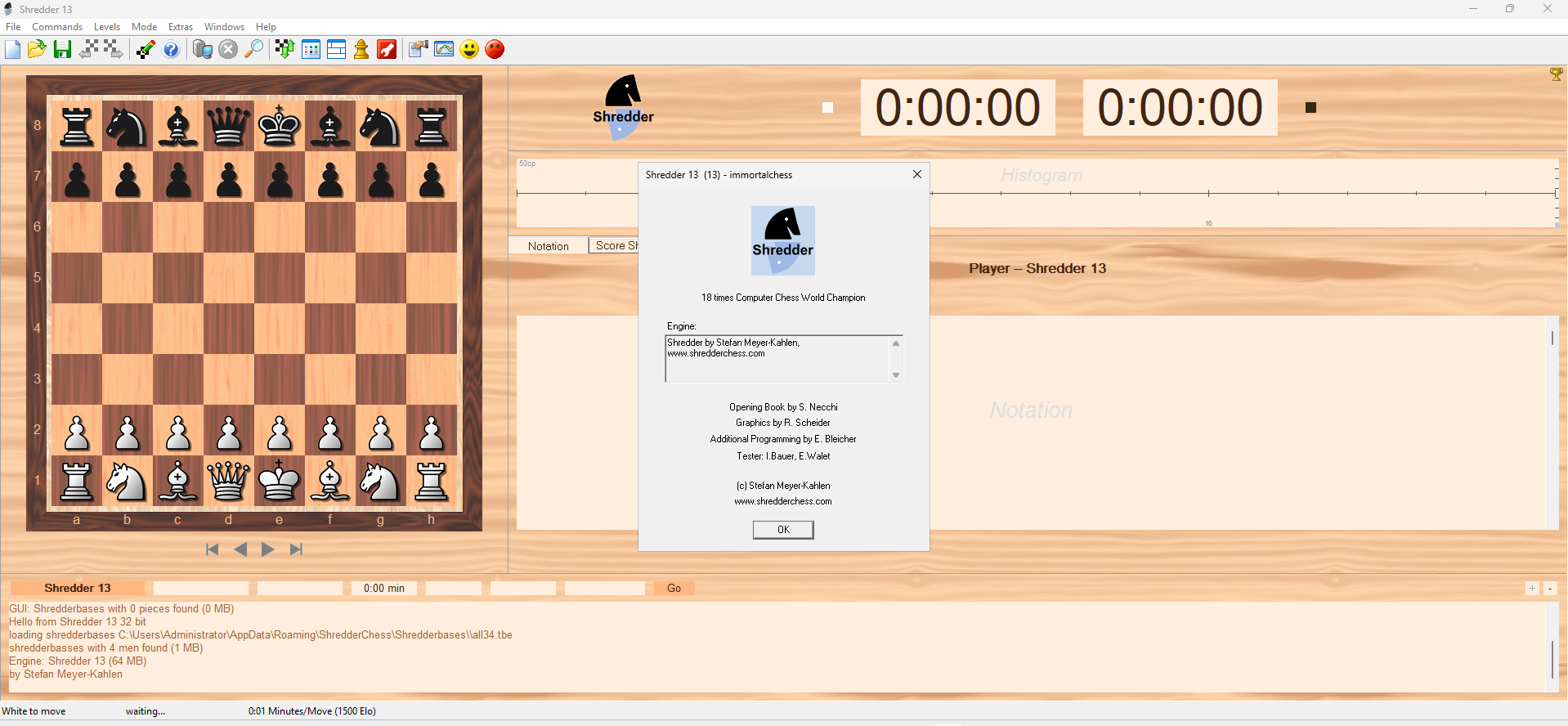Viewport: 1568px width, 726px height.
Task: Close the Shredder 13 about dialog
Action: click(x=917, y=174)
